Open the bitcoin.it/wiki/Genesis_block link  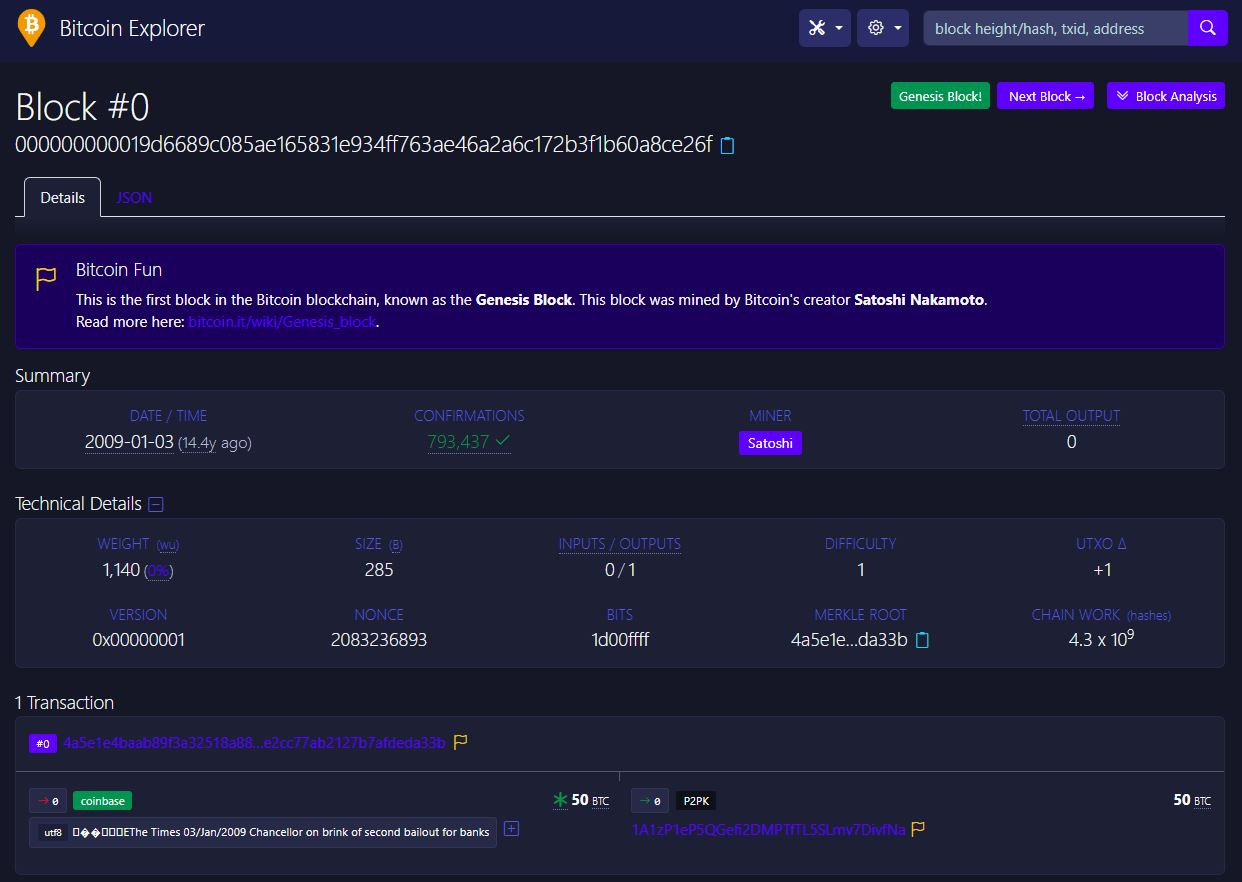point(283,322)
